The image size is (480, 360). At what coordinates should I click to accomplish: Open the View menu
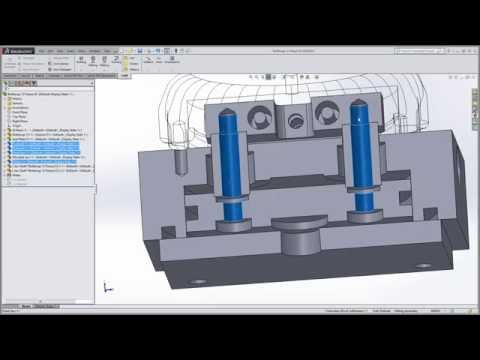point(60,51)
